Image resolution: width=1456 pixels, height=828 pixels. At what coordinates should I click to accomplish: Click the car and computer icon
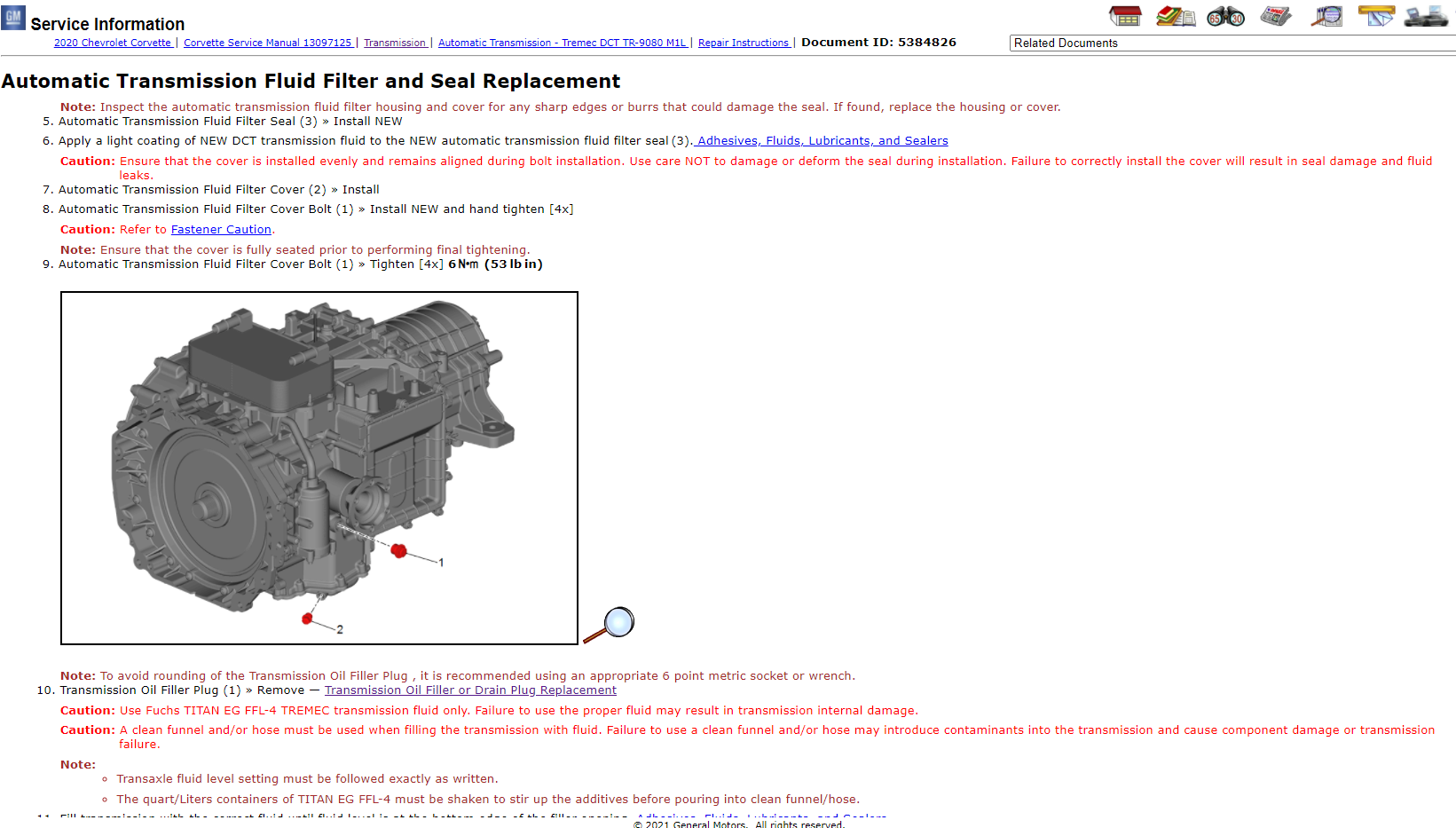point(1426,16)
